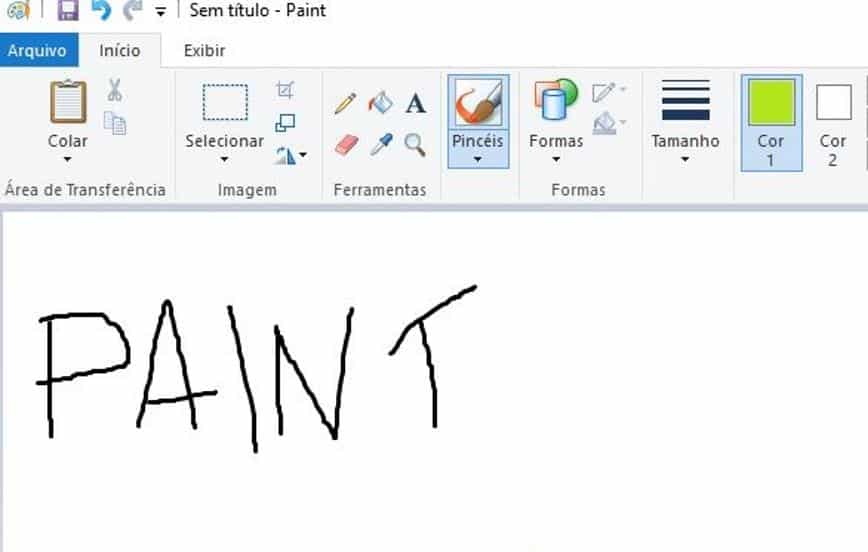This screenshot has height=552, width=868.
Task: Expand the Pincéis brush list arrow
Action: point(477,159)
